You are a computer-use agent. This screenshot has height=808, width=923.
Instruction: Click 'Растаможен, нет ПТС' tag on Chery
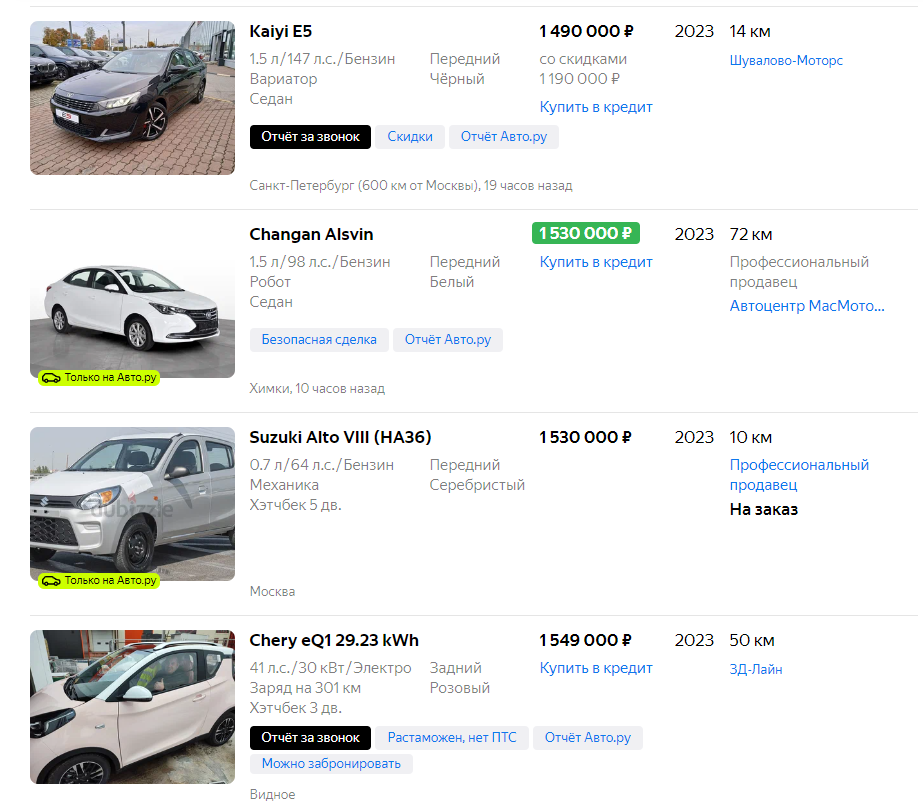point(452,738)
